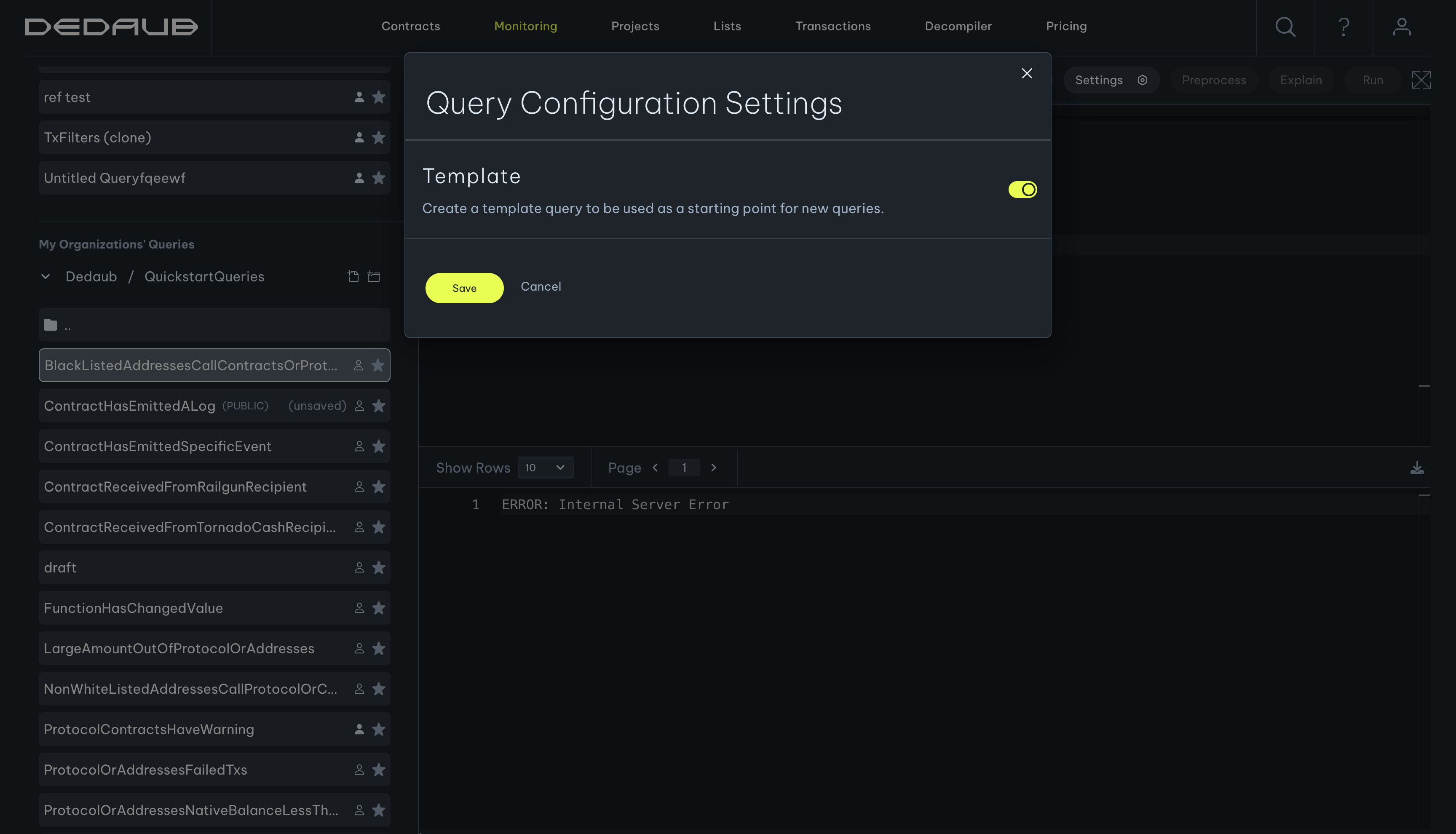Go to next results page arrow

(713, 468)
